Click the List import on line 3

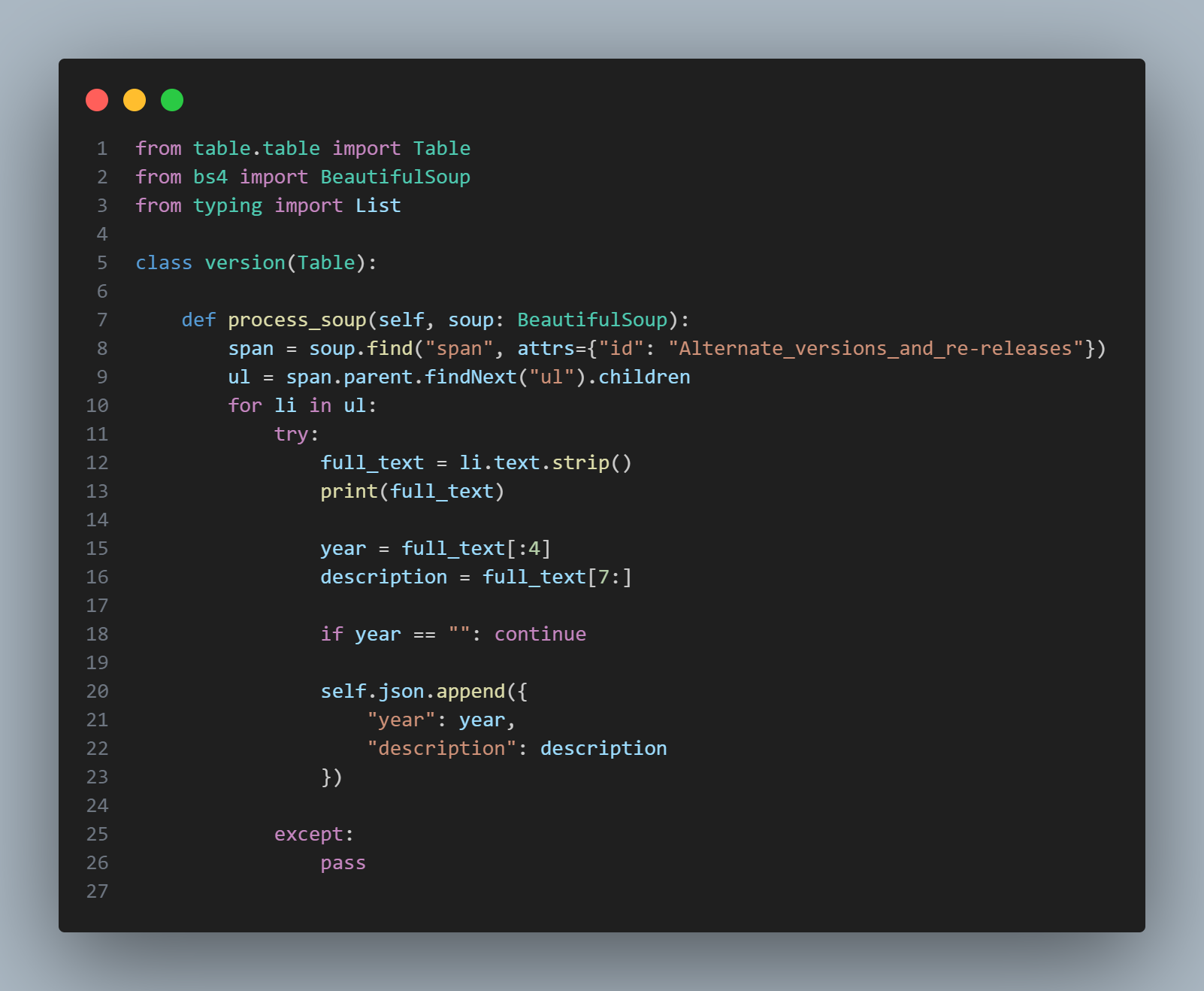(x=378, y=206)
